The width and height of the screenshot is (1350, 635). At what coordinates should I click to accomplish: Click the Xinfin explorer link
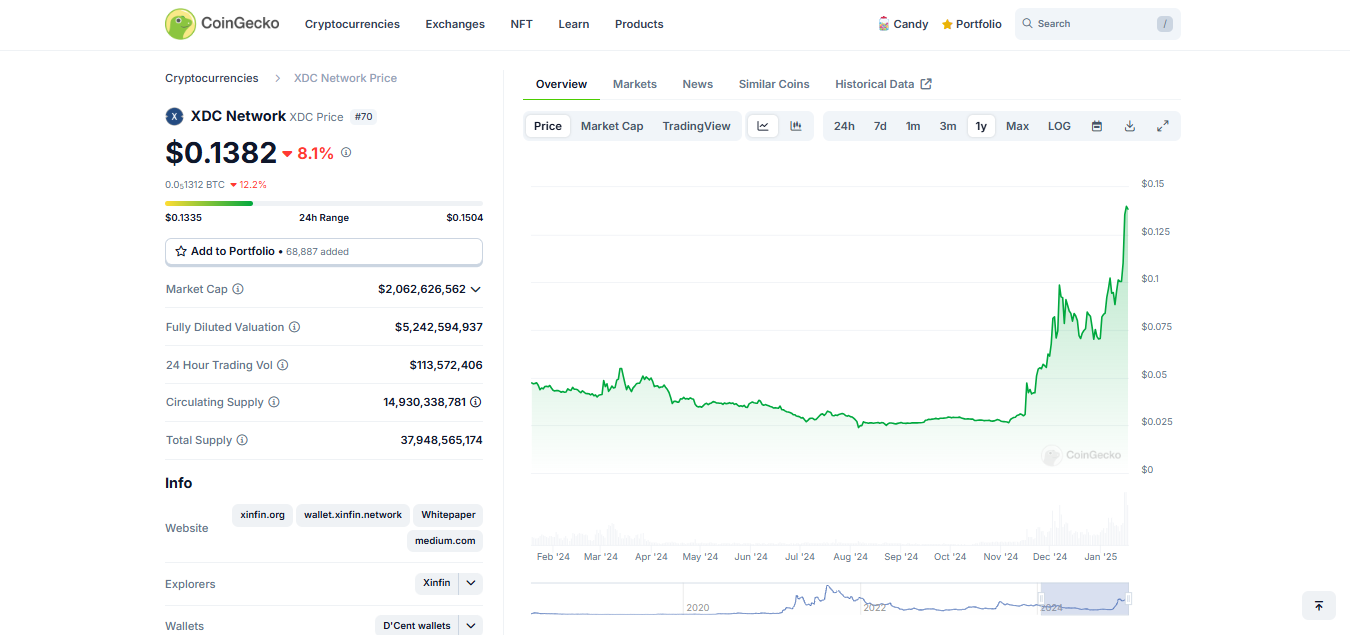click(x=437, y=583)
